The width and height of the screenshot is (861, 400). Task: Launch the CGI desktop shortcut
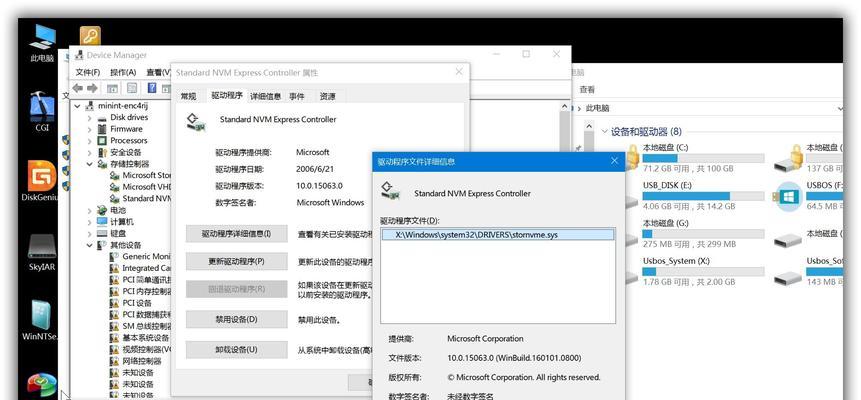pos(42,112)
